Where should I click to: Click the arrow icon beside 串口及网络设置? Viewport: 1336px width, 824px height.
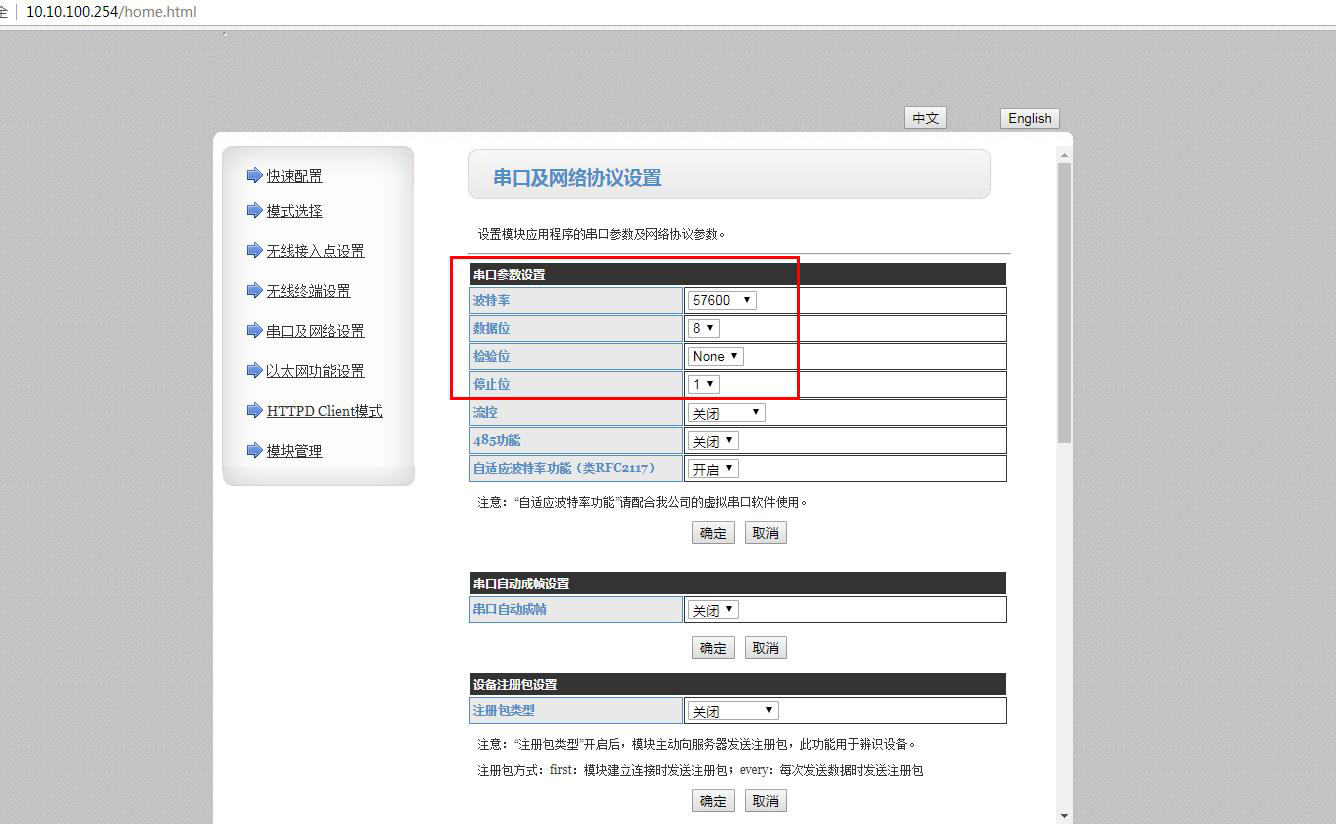pyautogui.click(x=254, y=331)
